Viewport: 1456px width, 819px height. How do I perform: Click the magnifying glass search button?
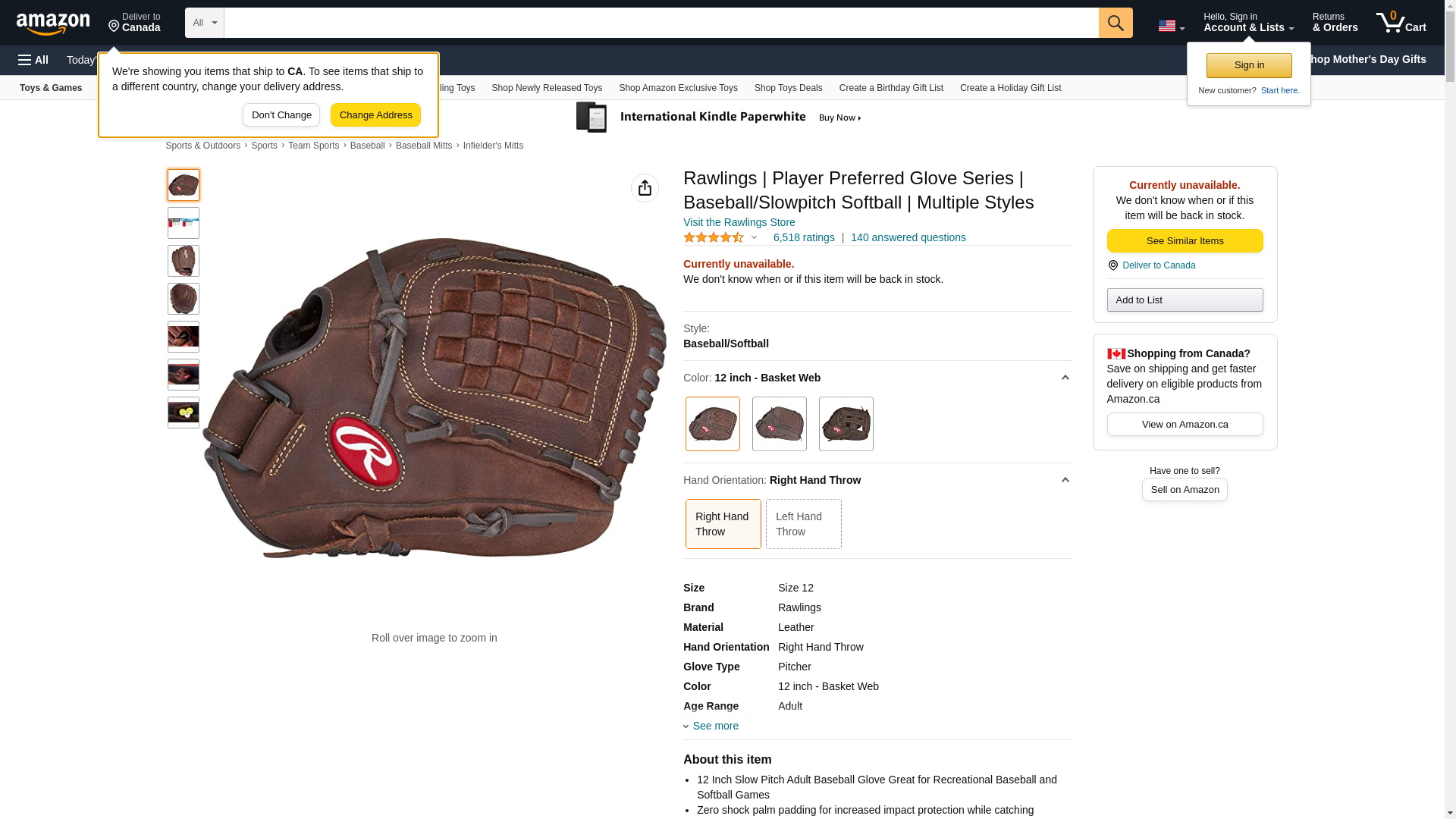[x=1115, y=23]
